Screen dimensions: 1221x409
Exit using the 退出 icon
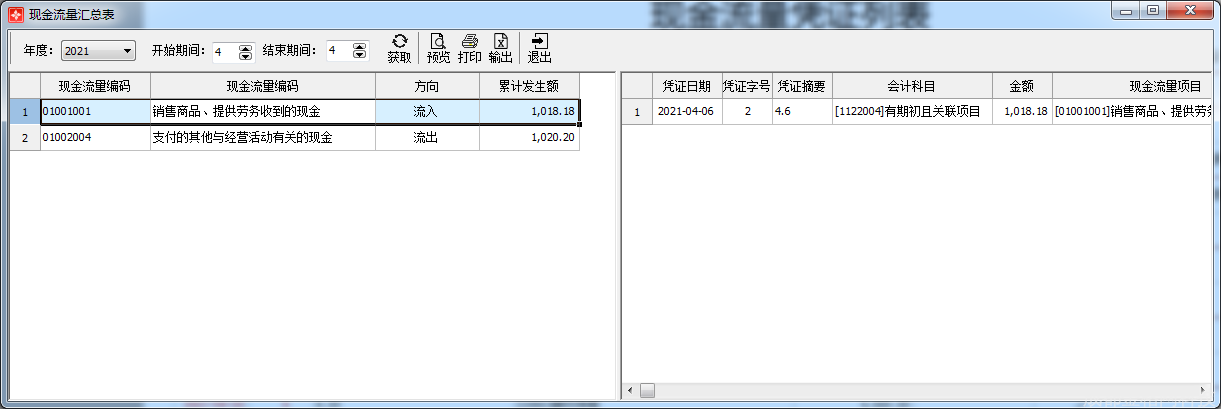pos(539,42)
